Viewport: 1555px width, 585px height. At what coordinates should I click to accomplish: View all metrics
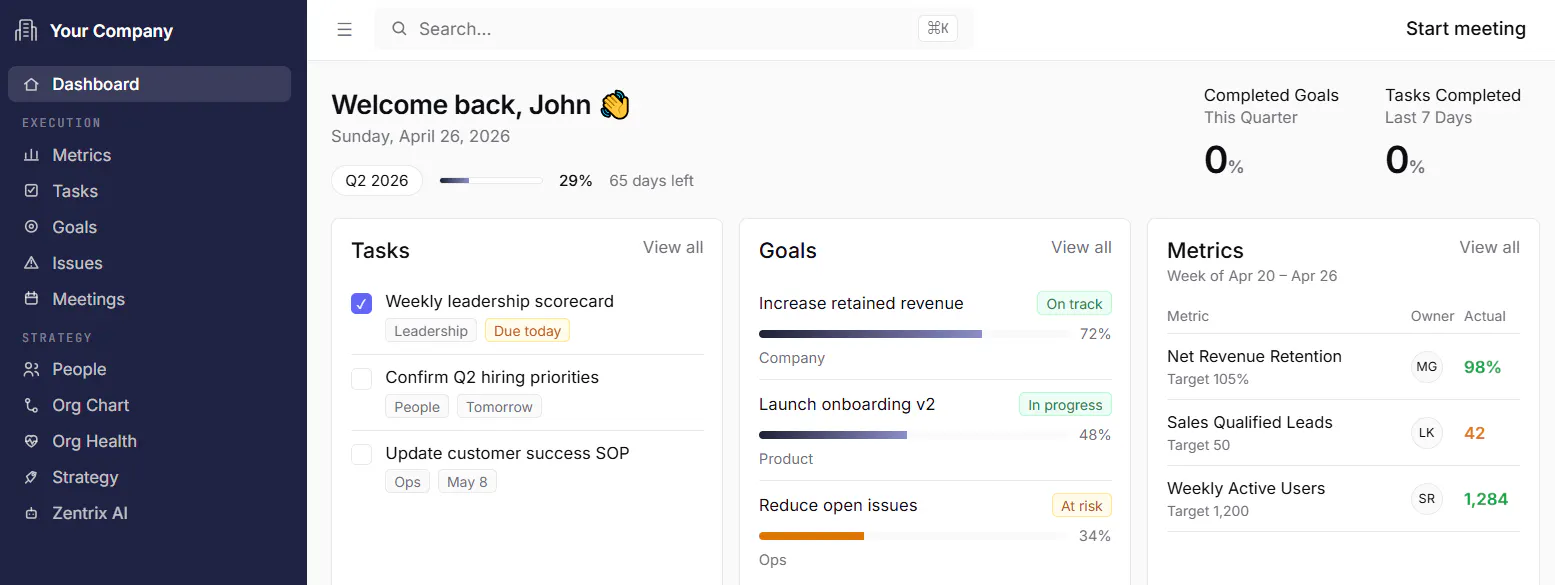(1489, 247)
